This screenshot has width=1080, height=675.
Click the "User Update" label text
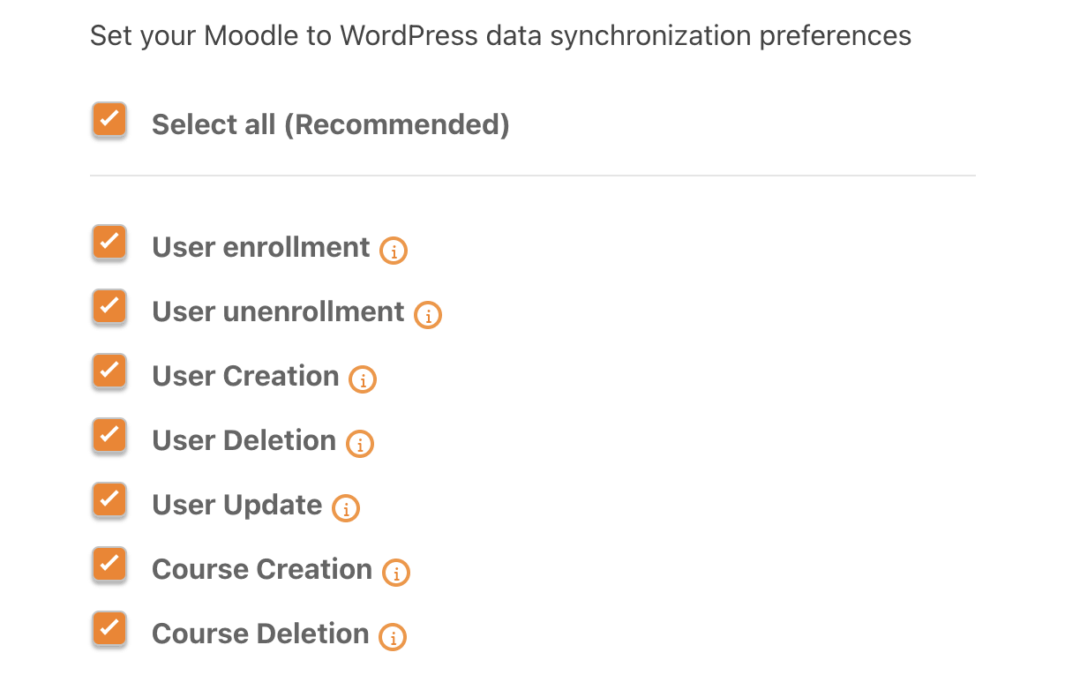point(237,506)
